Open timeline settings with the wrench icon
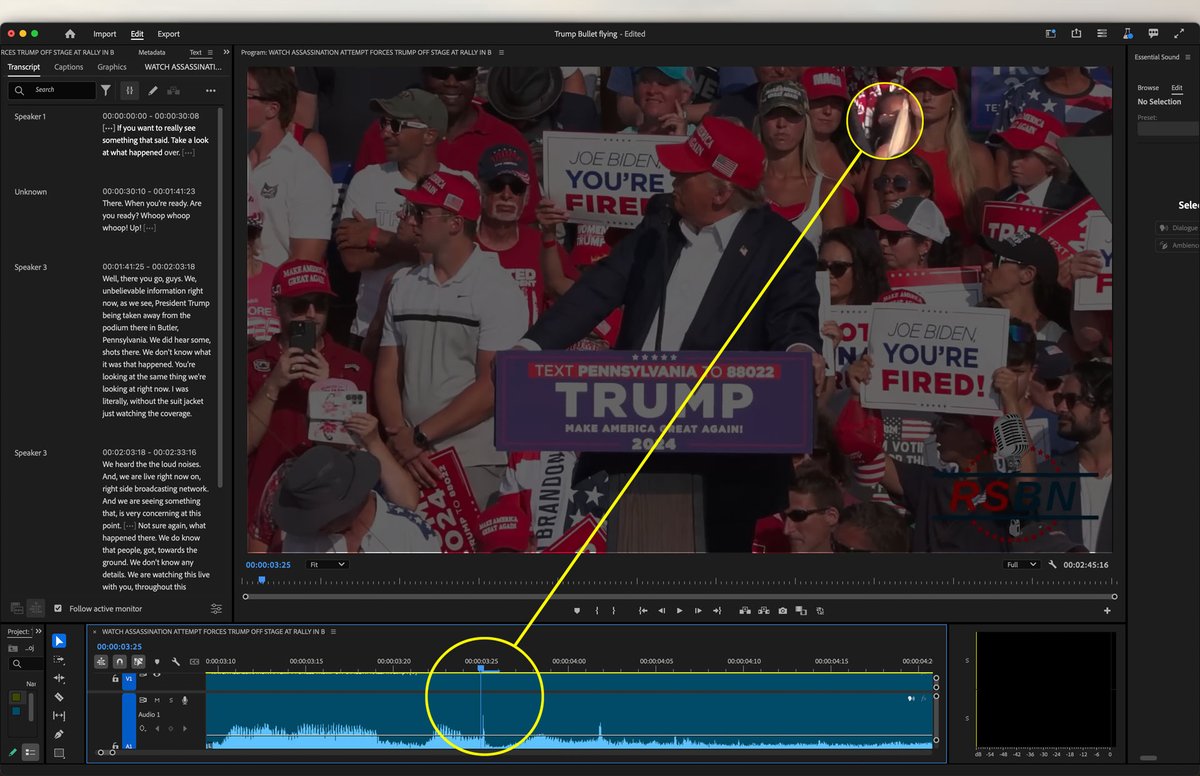 point(176,661)
